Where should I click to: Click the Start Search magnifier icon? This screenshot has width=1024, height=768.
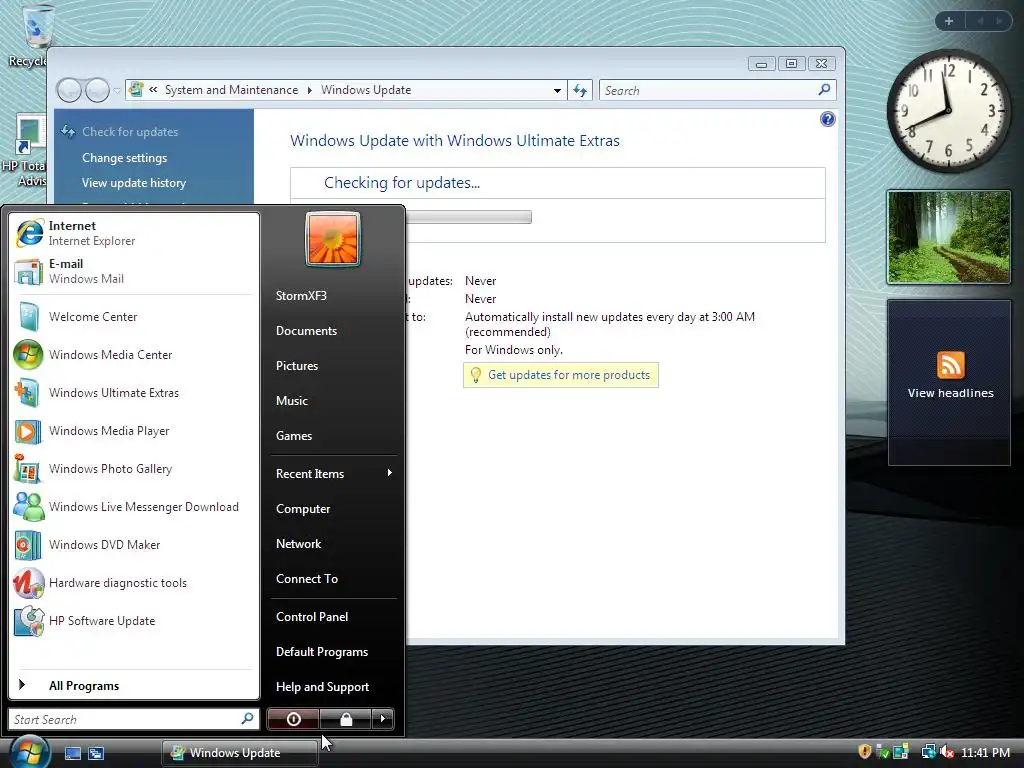tap(248, 718)
